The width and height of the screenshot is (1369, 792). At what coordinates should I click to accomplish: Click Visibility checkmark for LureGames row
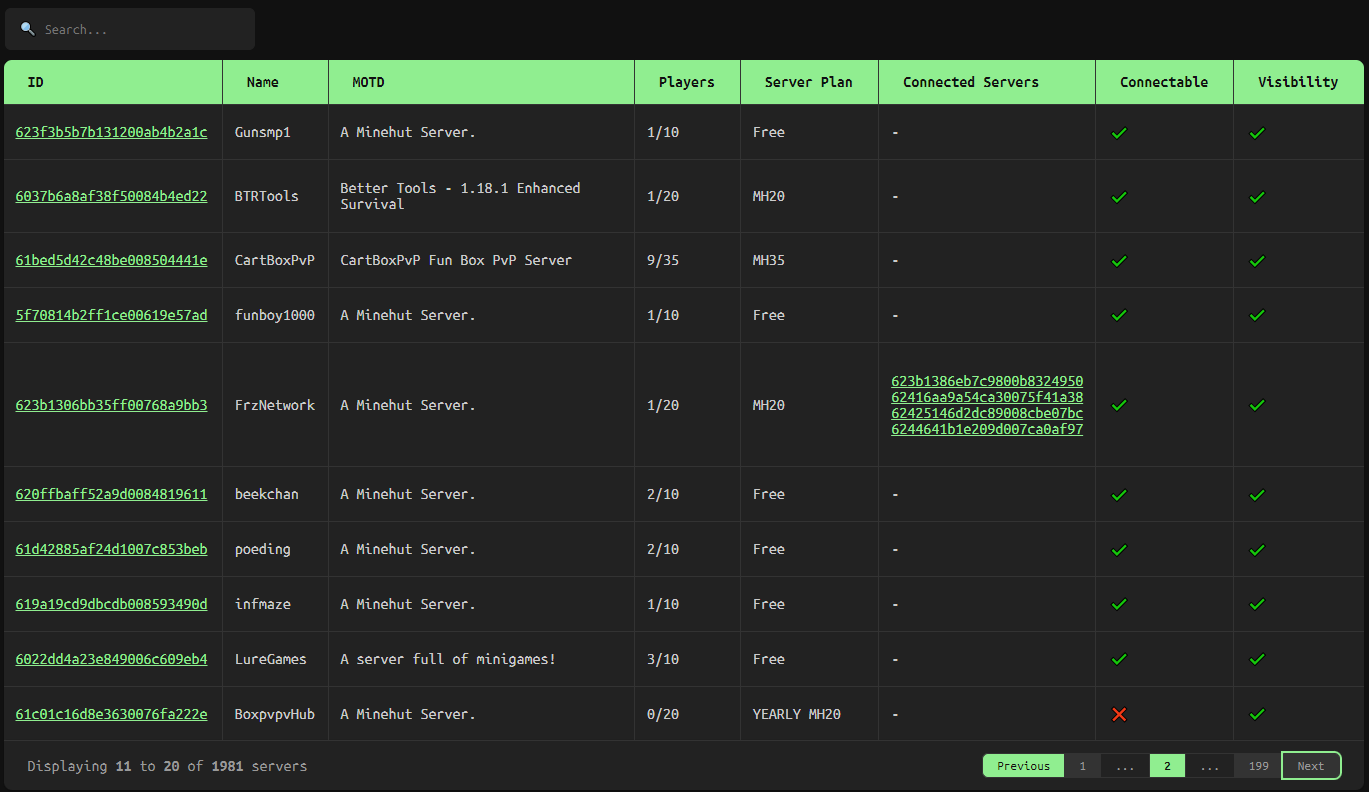(1257, 660)
